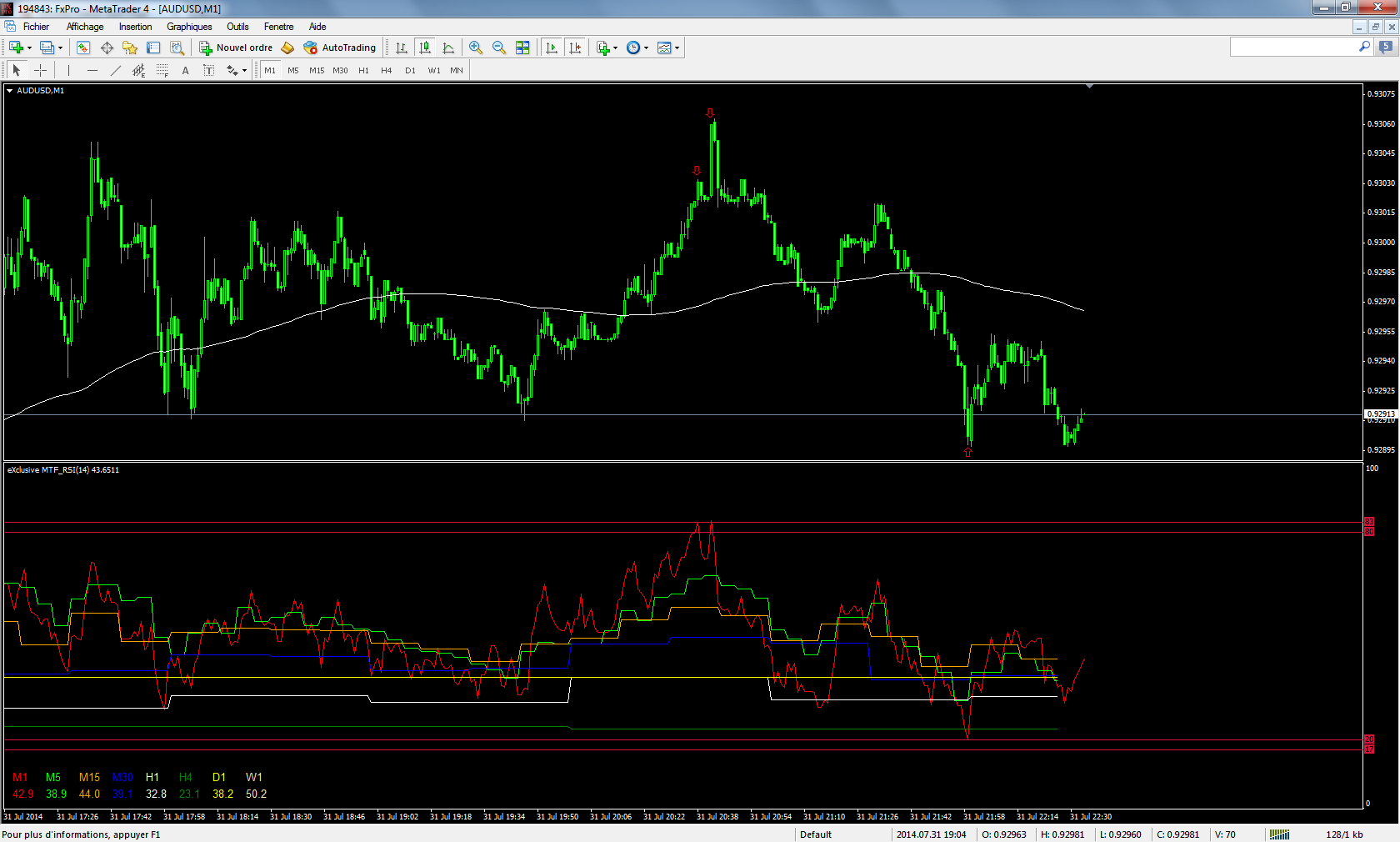Image resolution: width=1400 pixels, height=842 pixels.
Task: Expand the templates dropdown arrow
Action: [677, 48]
